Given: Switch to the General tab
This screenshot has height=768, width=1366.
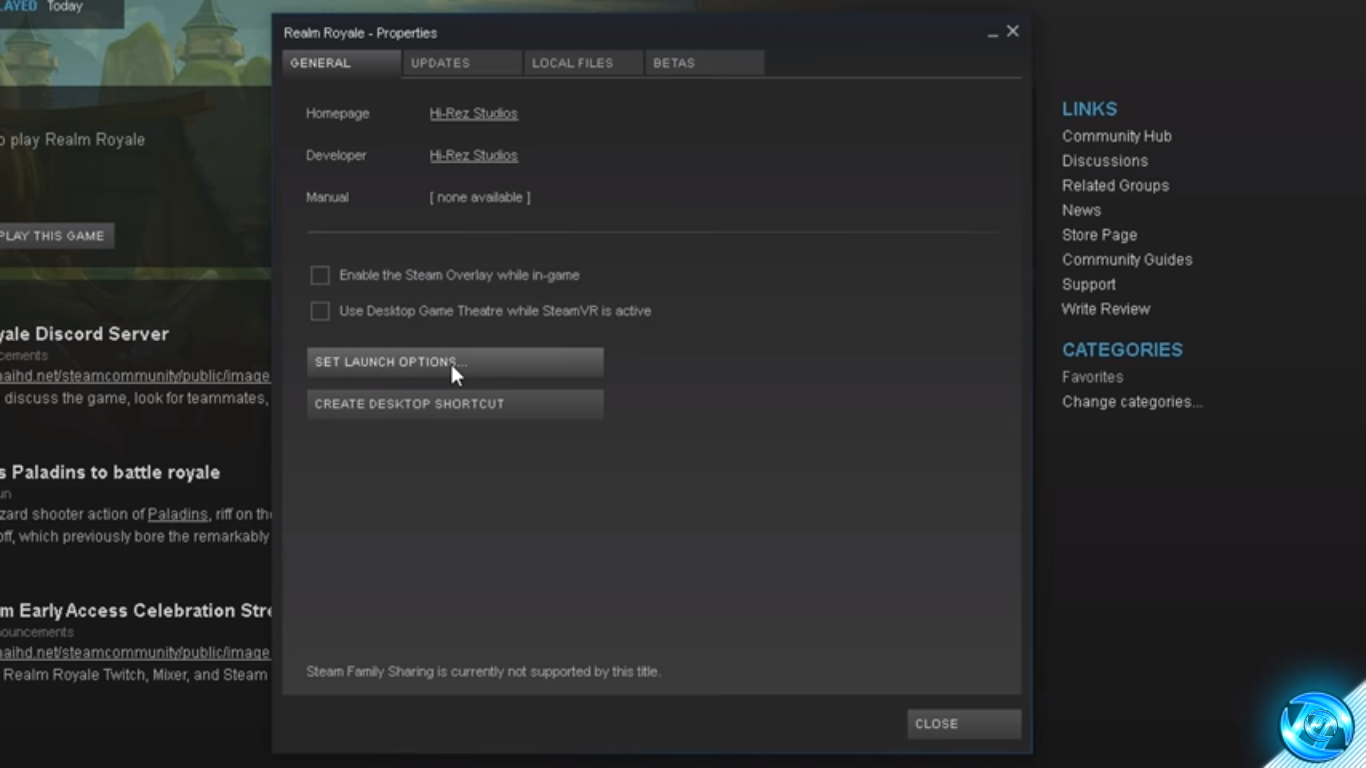Looking at the screenshot, I should [x=341, y=63].
